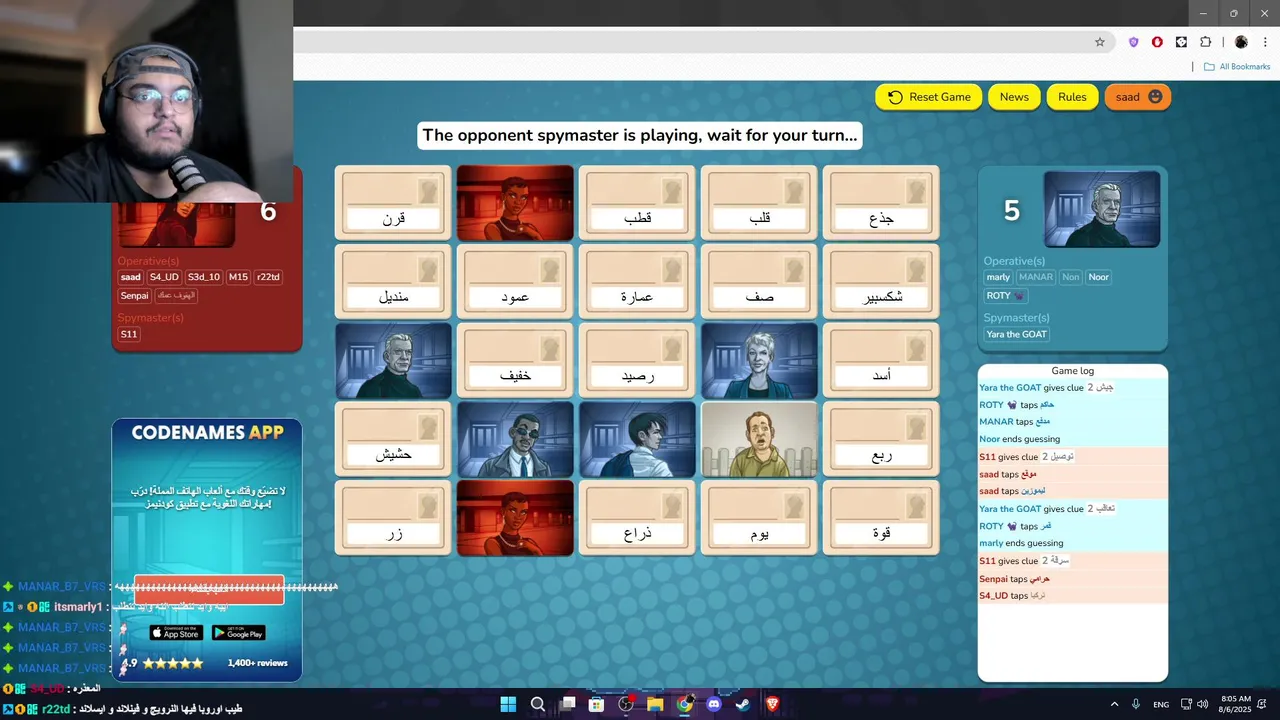Screen dimensions: 1280x720
Task: Click the revealed bystander card beside ربع
Action: point(759,439)
